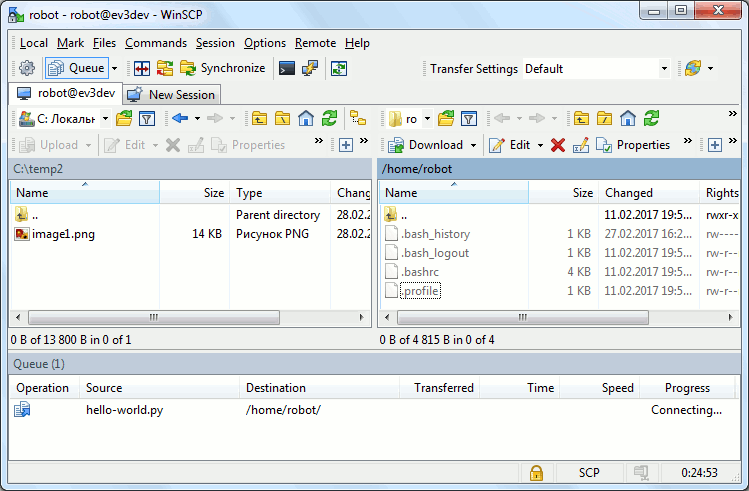Open the Help menu

pyautogui.click(x=357, y=43)
